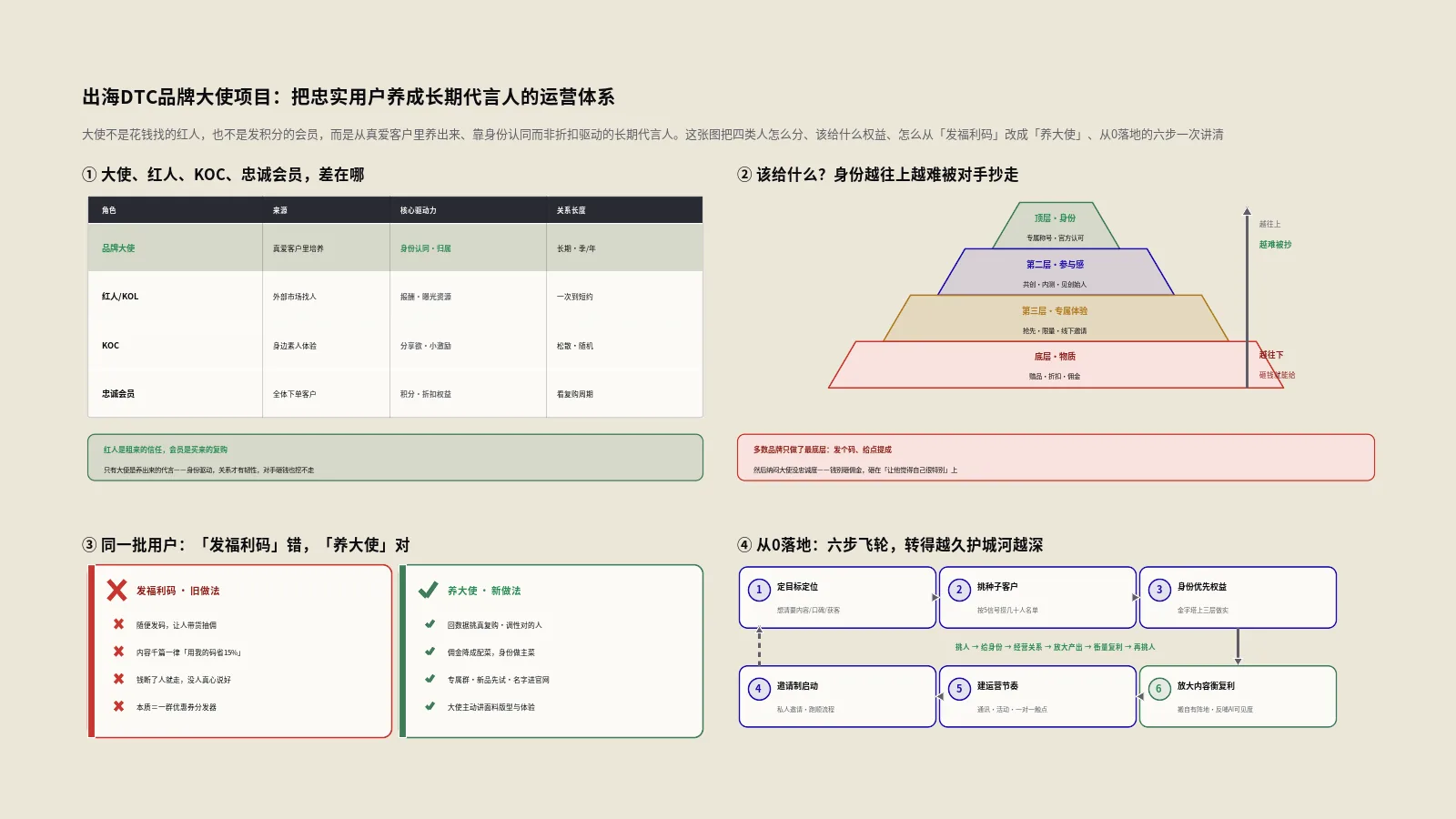The height and width of the screenshot is (819, 1456).
Task: Click step circle 1 next to 定目标定位
Action: pyautogui.click(x=759, y=590)
